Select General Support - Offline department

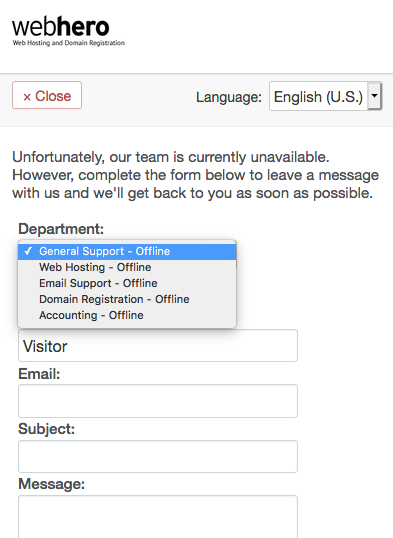pos(127,252)
